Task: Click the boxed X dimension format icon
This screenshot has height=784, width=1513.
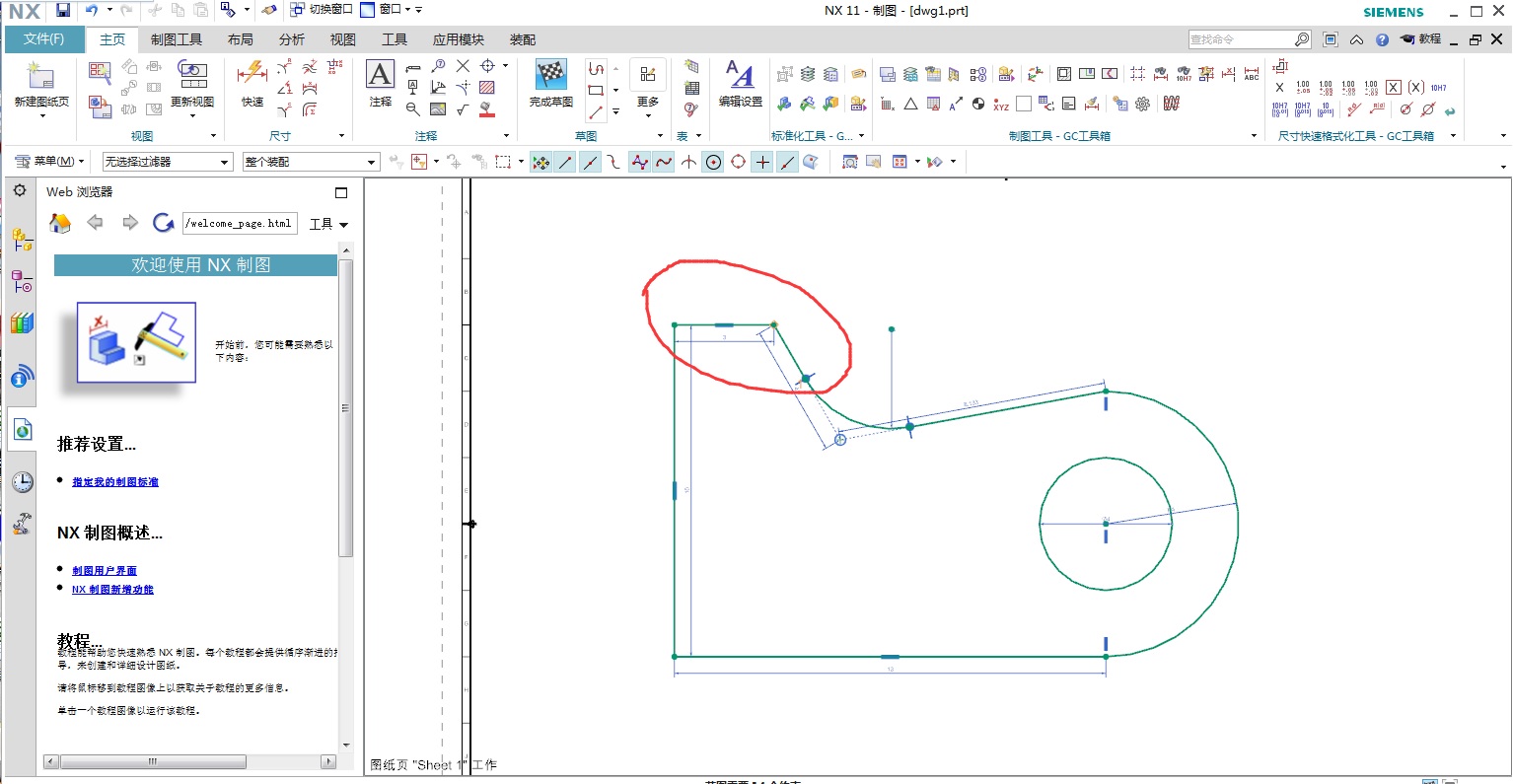Action: [x=1394, y=88]
